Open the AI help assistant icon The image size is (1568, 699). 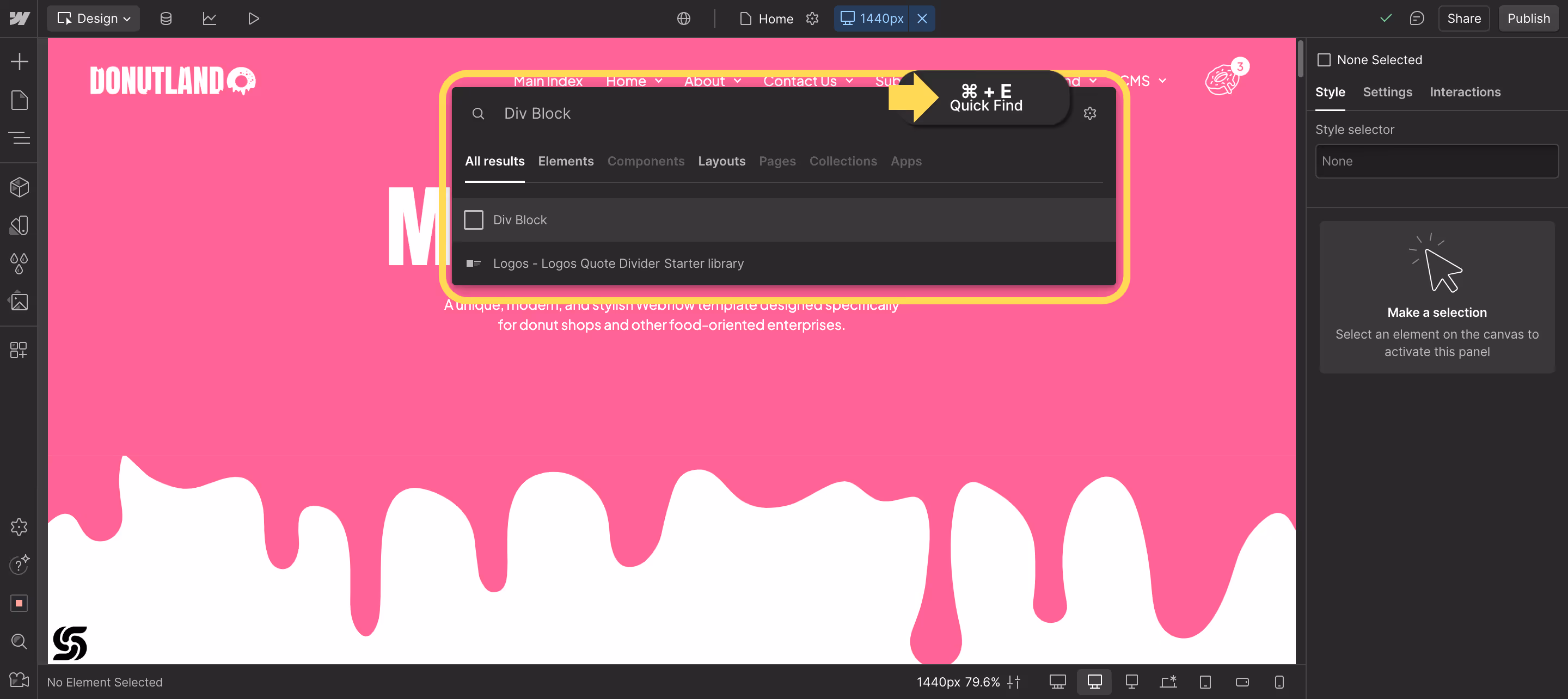coord(19,565)
